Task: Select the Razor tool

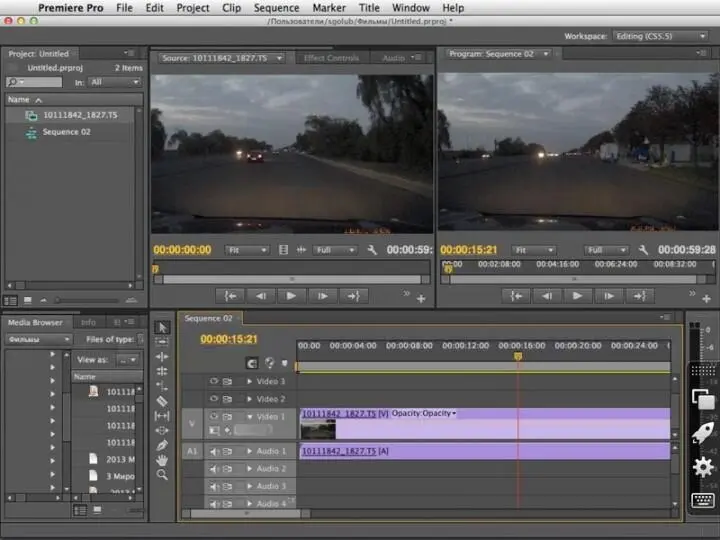Action: 162,401
